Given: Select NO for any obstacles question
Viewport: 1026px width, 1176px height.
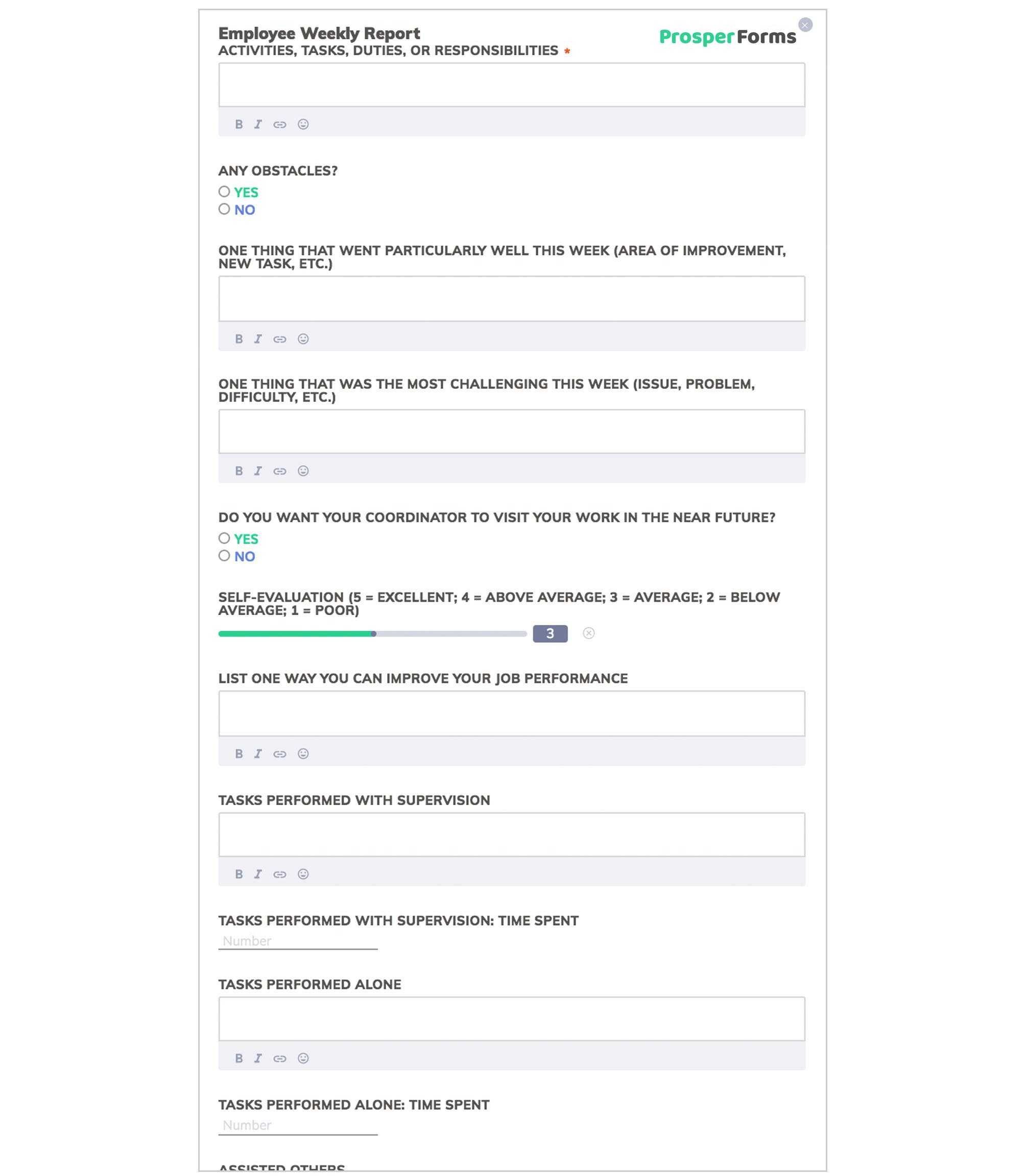Looking at the screenshot, I should pyautogui.click(x=223, y=210).
